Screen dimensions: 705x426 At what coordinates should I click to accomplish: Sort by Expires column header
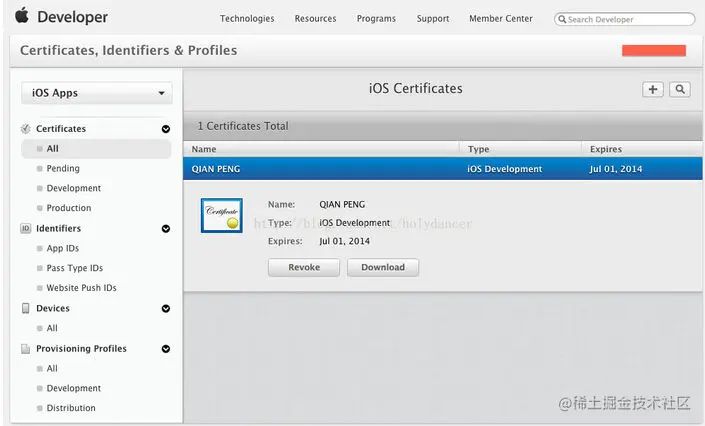click(642, 149)
